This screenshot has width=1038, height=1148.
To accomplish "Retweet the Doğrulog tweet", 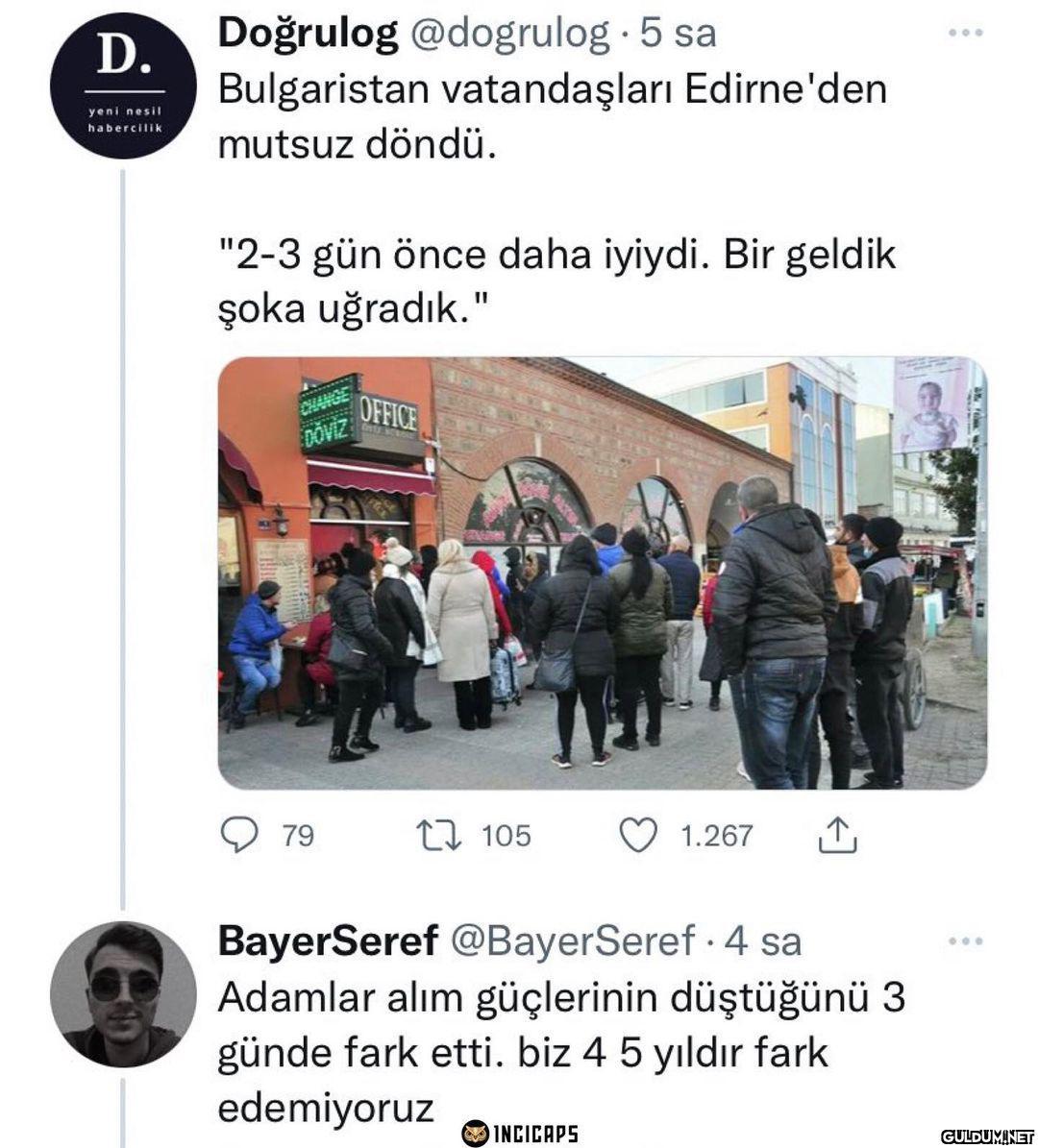I will [x=439, y=836].
